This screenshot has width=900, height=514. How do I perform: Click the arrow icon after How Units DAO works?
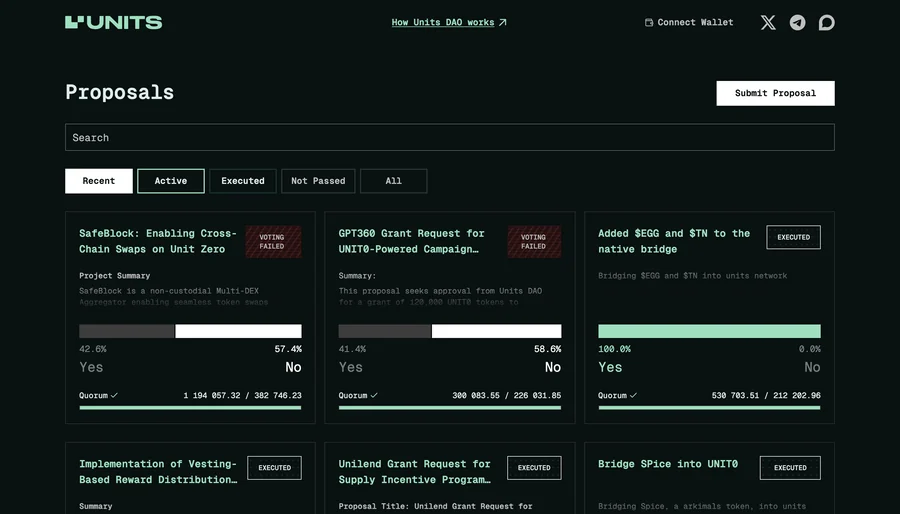[x=503, y=22]
